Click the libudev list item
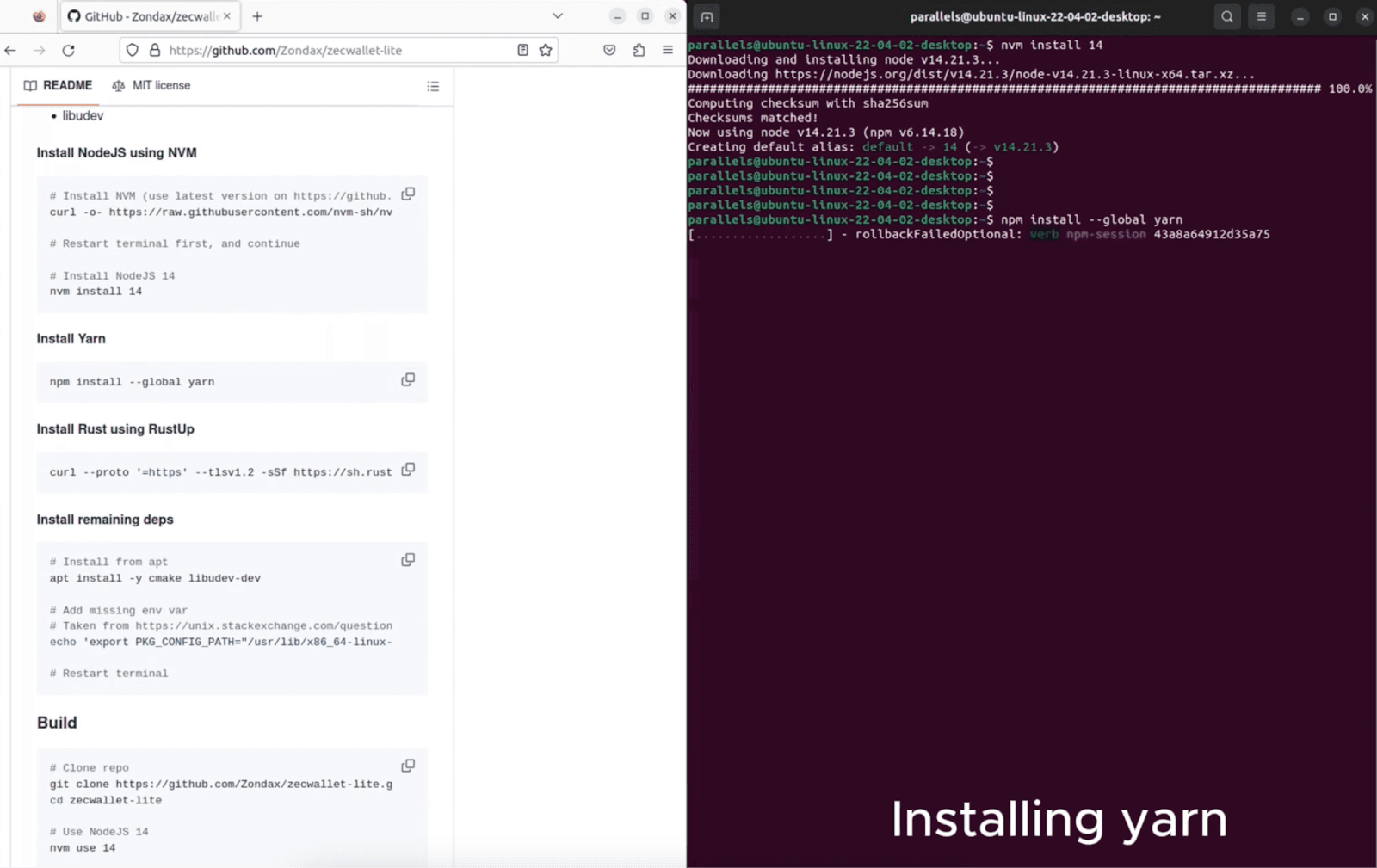Screen dimensions: 1377x868 click(x=83, y=115)
